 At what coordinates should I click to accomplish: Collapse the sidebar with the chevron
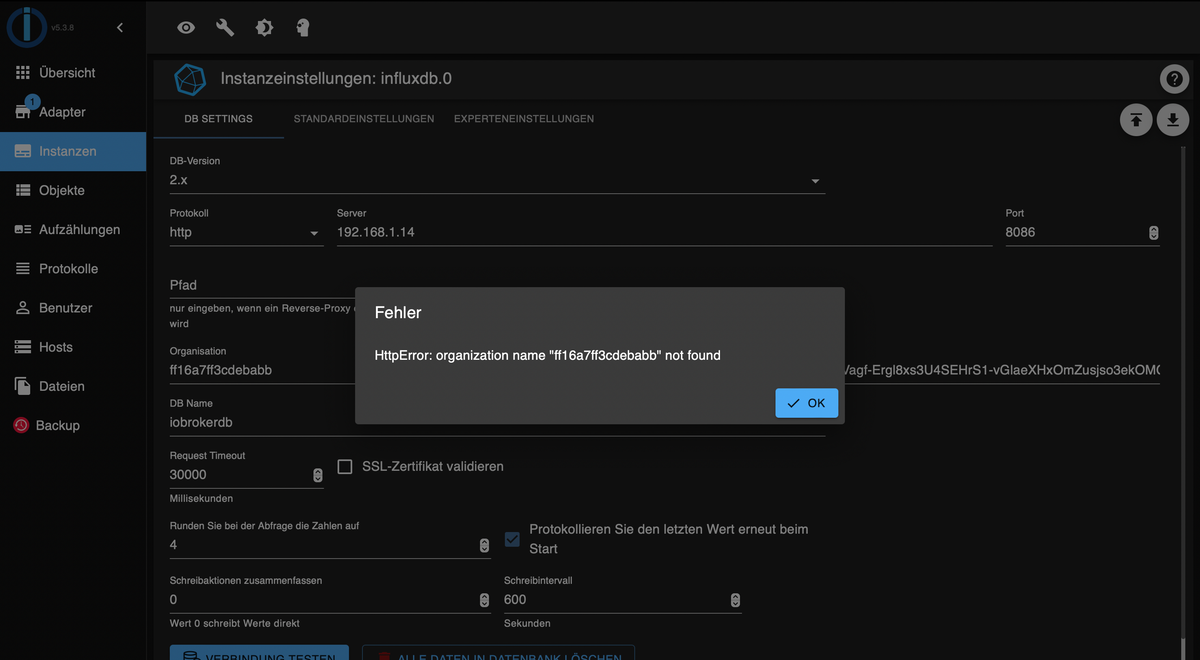click(120, 27)
